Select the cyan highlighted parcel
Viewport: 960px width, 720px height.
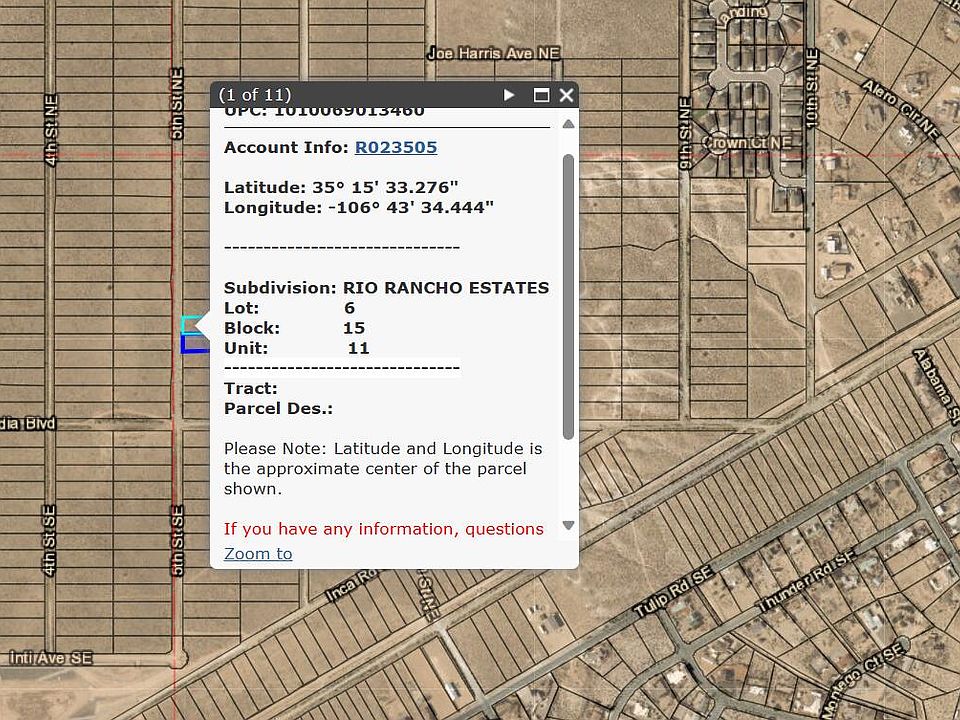click(189, 324)
